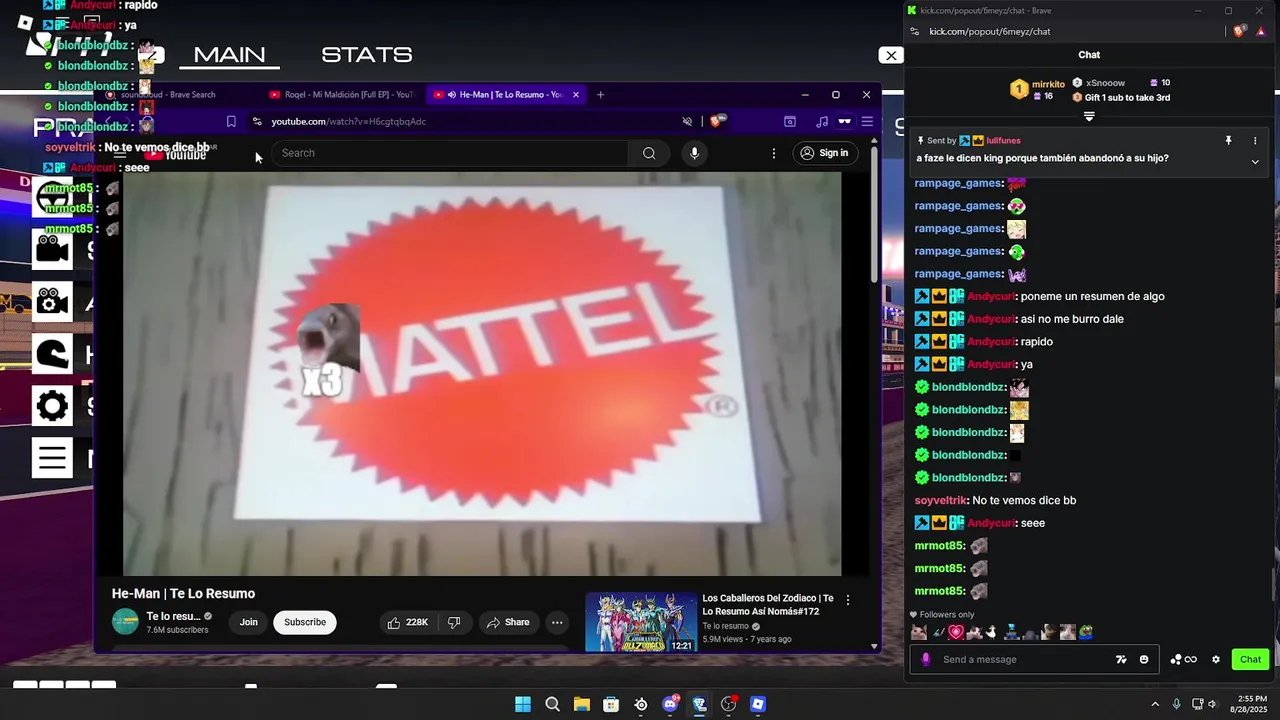Click the list lines icon in game menu
Viewport: 1280px width, 720px height.
pos(52,458)
